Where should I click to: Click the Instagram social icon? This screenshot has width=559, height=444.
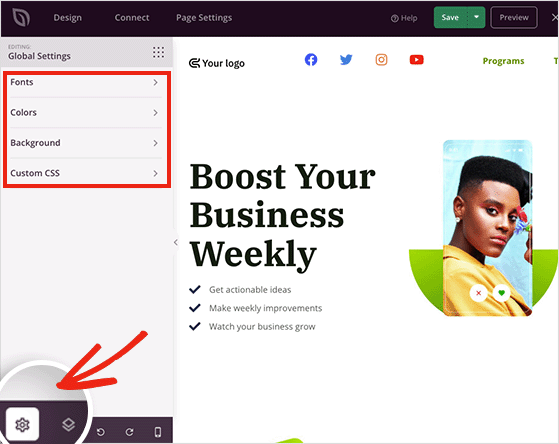381,60
